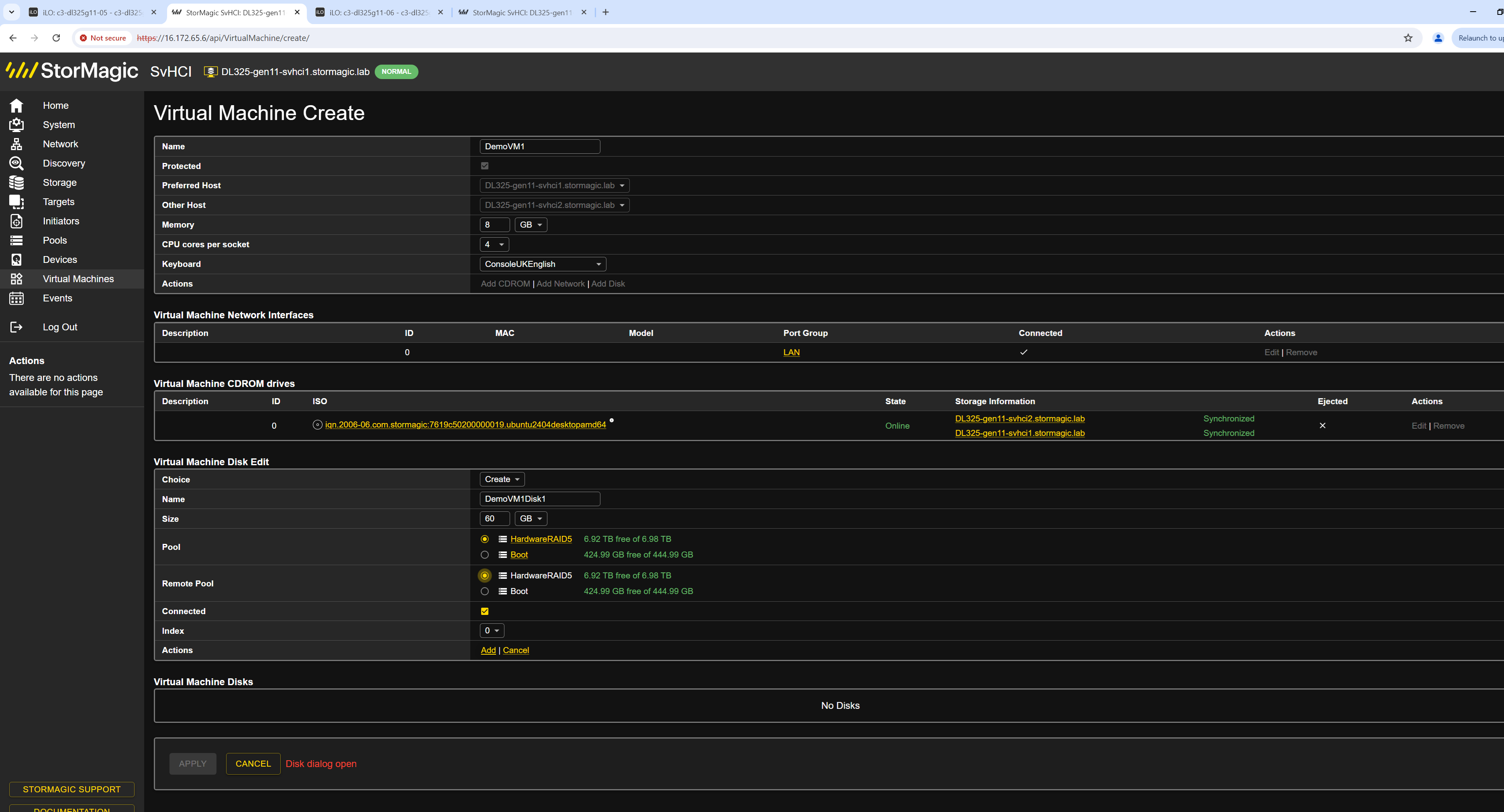Select the Storage stack icon
The height and width of the screenshot is (812, 1504).
[x=16, y=183]
